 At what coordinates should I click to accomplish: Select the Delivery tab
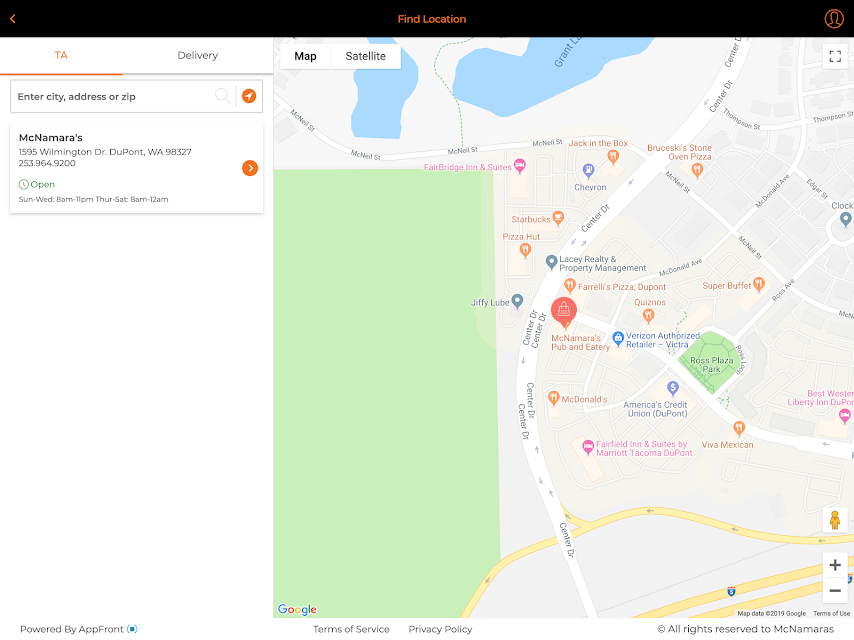click(198, 56)
